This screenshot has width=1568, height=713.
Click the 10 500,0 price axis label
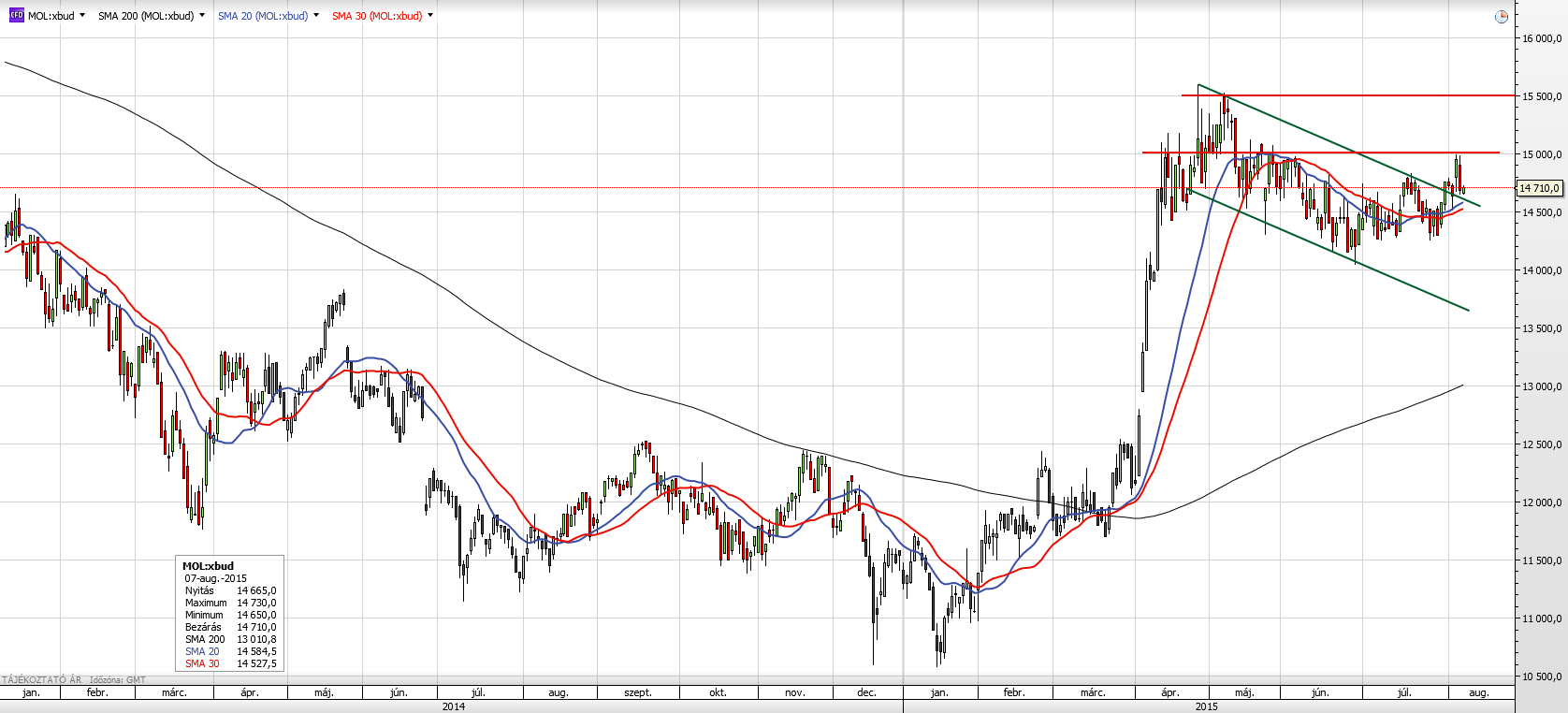(1542, 677)
